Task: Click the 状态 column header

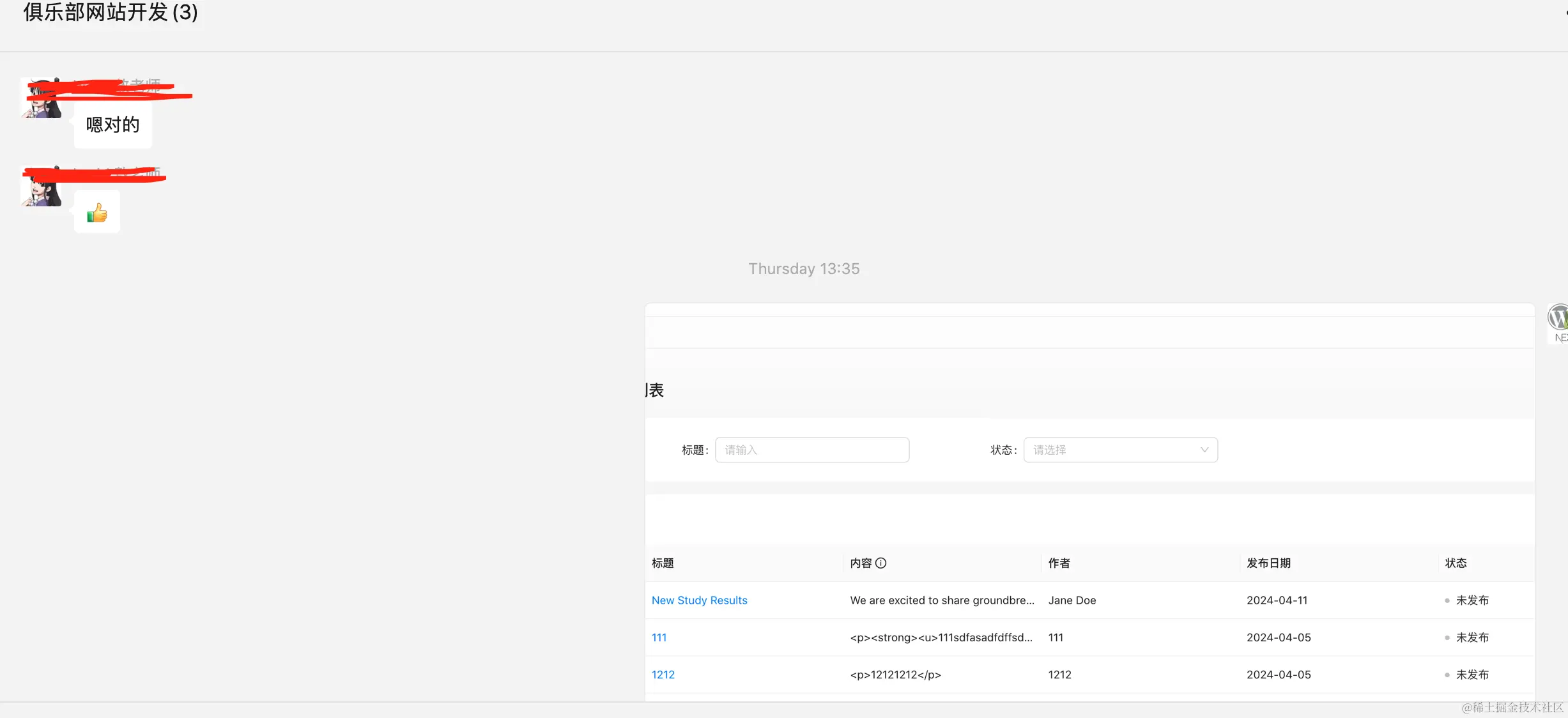Action: pyautogui.click(x=1456, y=563)
